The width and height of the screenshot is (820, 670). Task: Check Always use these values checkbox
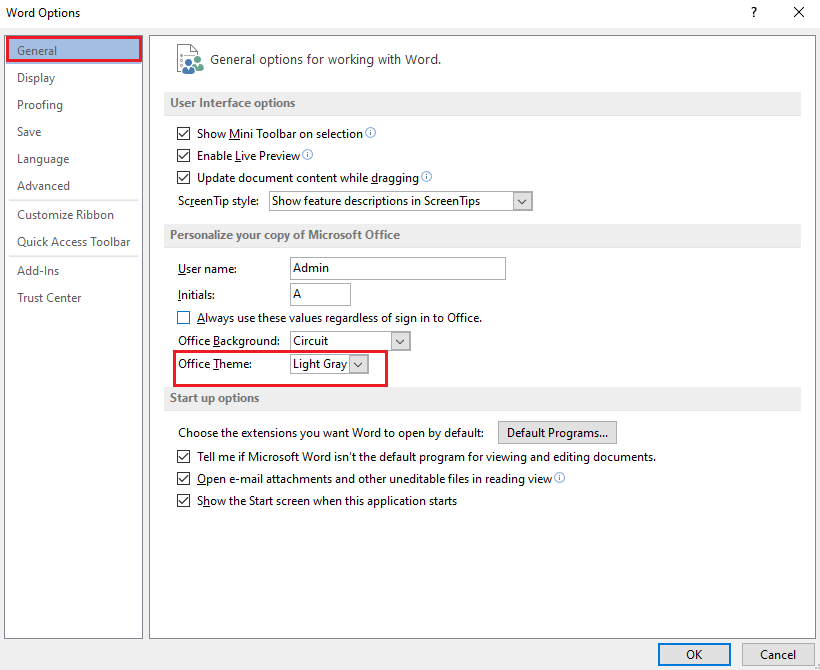184,317
